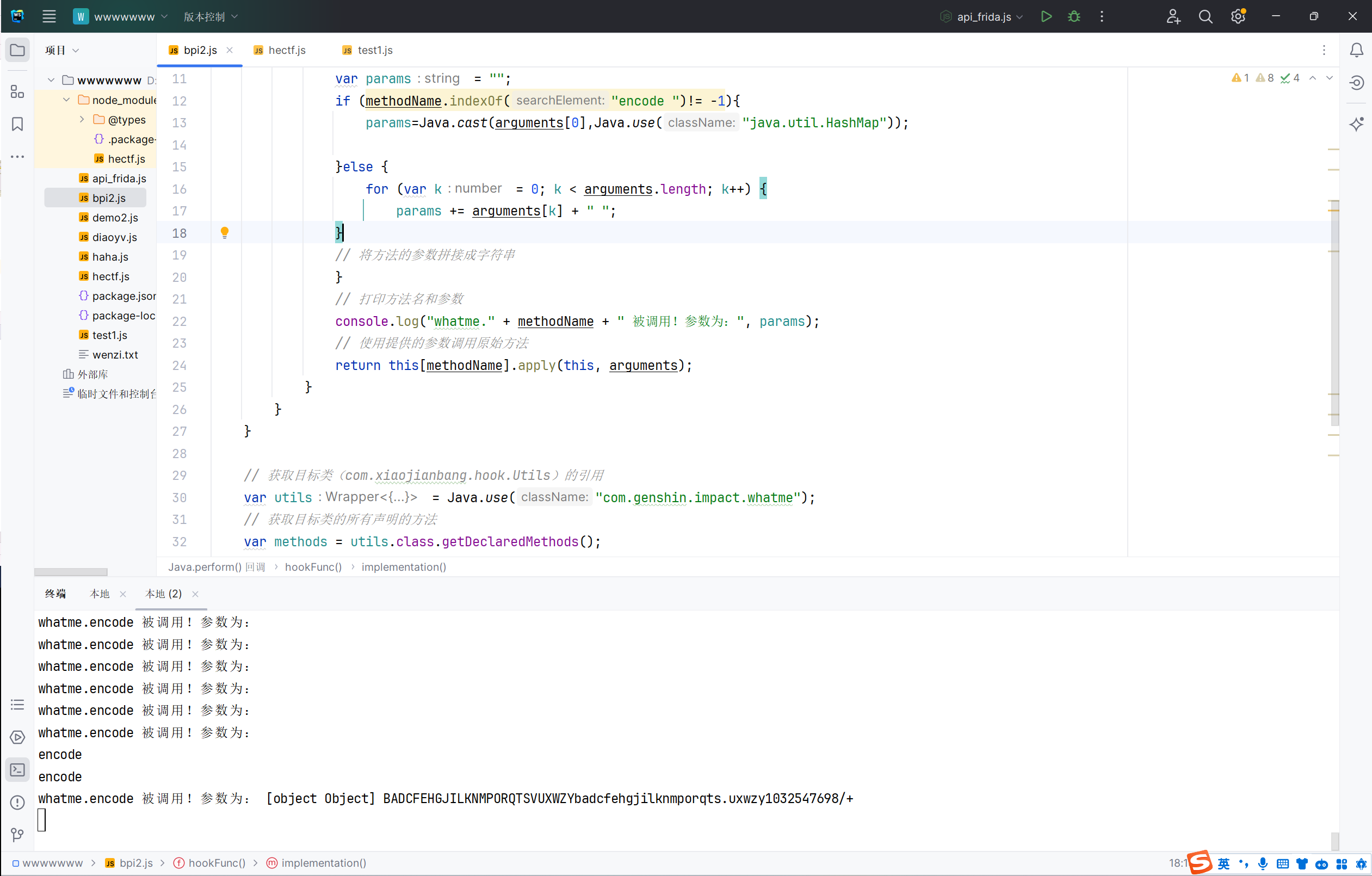Select 外部库 node in project tree
The height and width of the screenshot is (876, 1372).
point(85,374)
